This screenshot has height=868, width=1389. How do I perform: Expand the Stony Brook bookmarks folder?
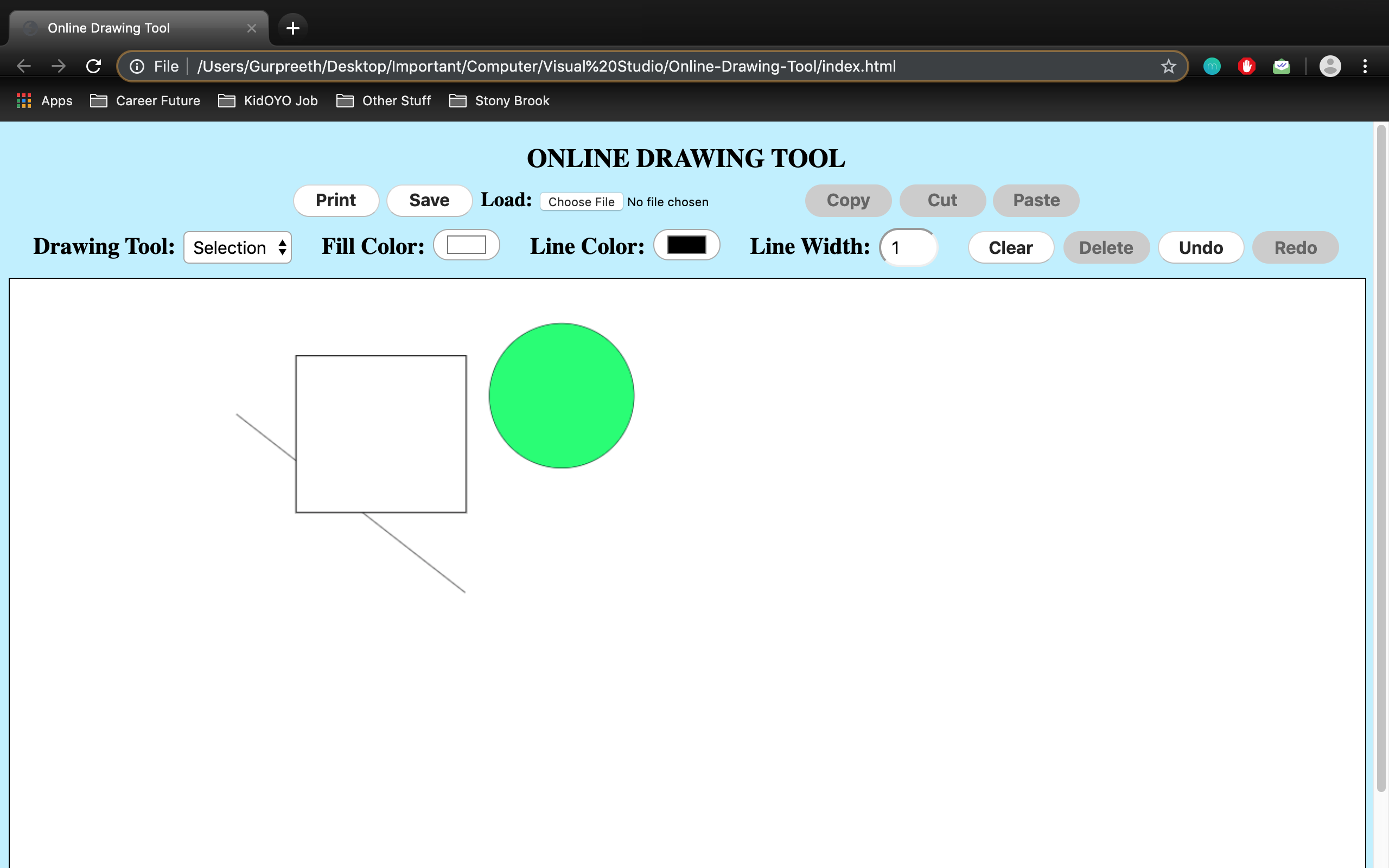click(x=499, y=101)
